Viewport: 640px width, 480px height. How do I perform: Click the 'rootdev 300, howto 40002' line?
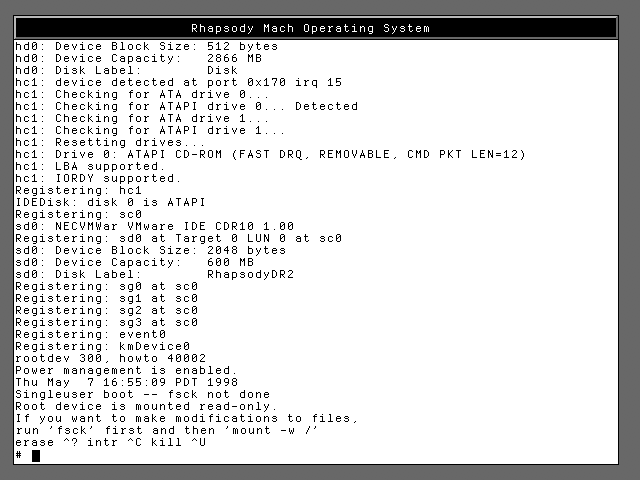coord(111,359)
